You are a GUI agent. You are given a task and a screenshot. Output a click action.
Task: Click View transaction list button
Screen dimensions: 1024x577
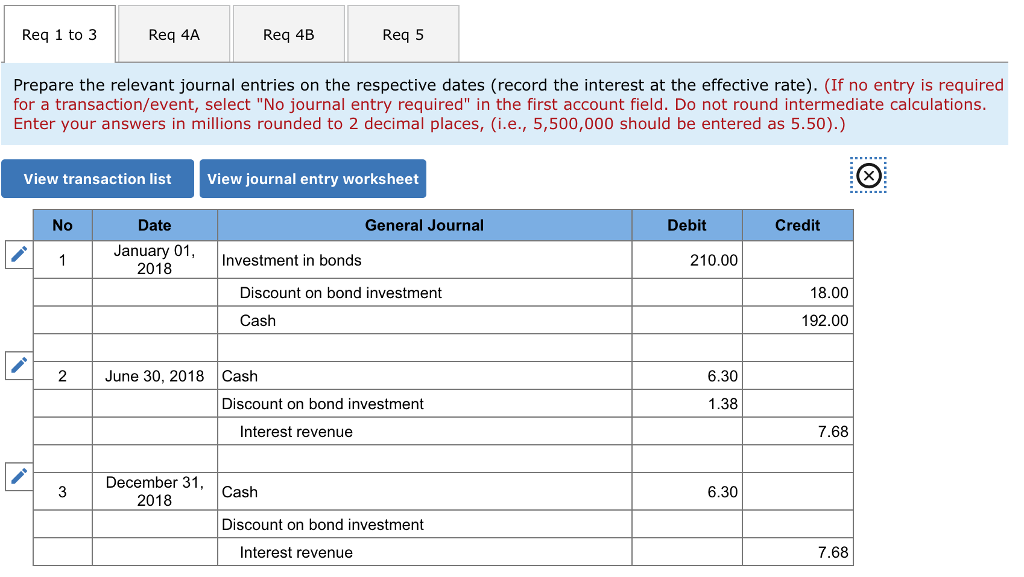(x=97, y=179)
